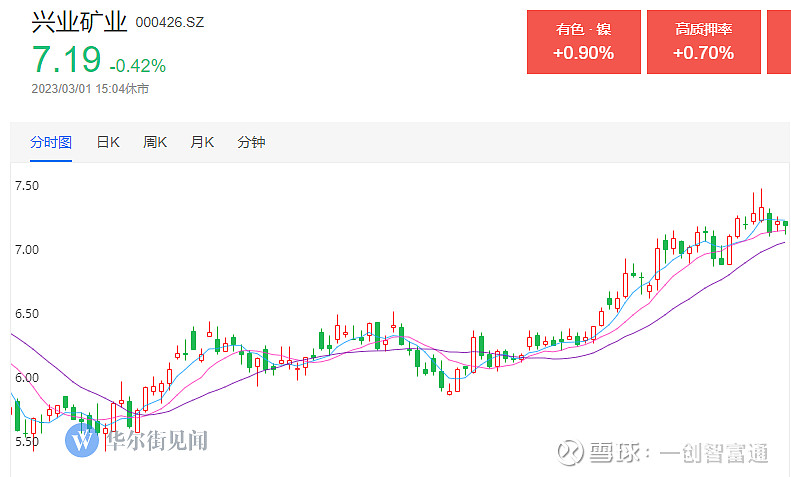Click the timestamp 2023/03/01 15:04休市

pyautogui.click(x=90, y=89)
